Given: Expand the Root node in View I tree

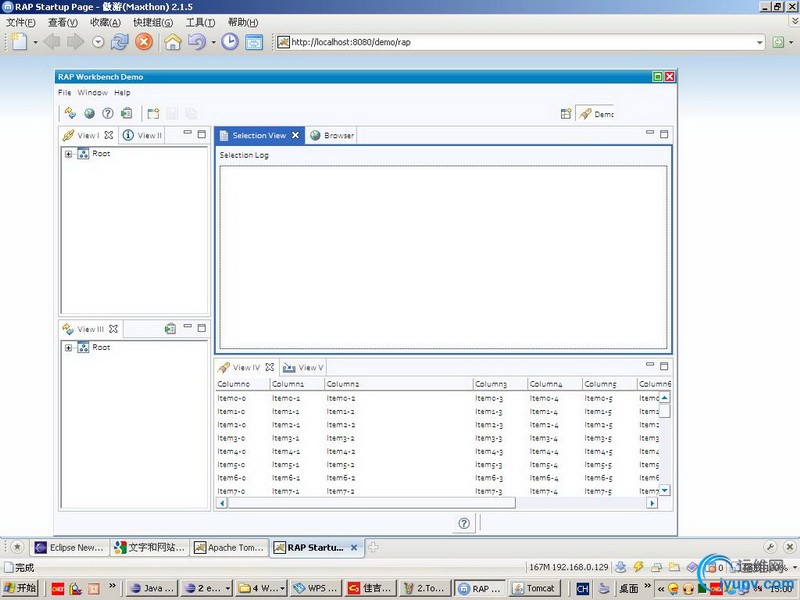Looking at the screenshot, I should 68,154.
